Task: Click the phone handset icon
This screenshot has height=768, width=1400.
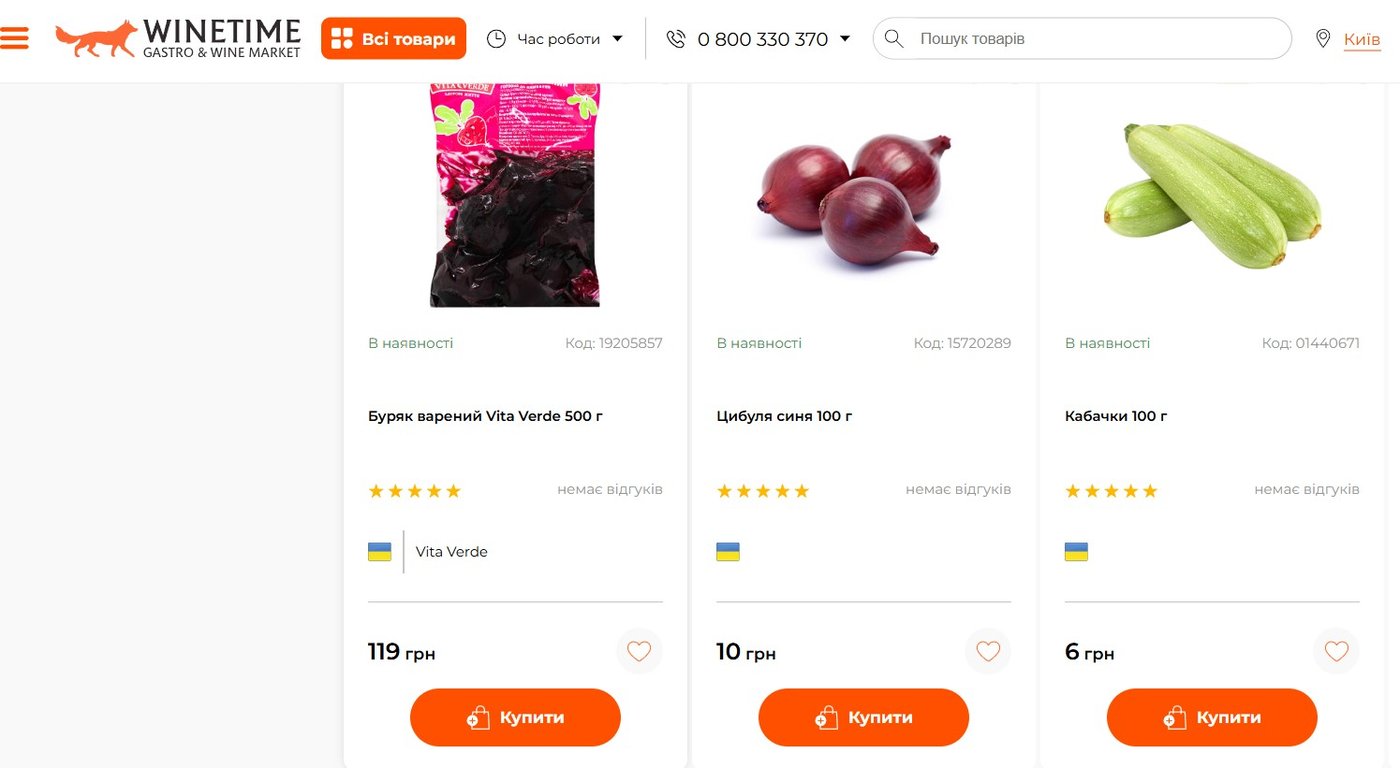Action: 676,39
